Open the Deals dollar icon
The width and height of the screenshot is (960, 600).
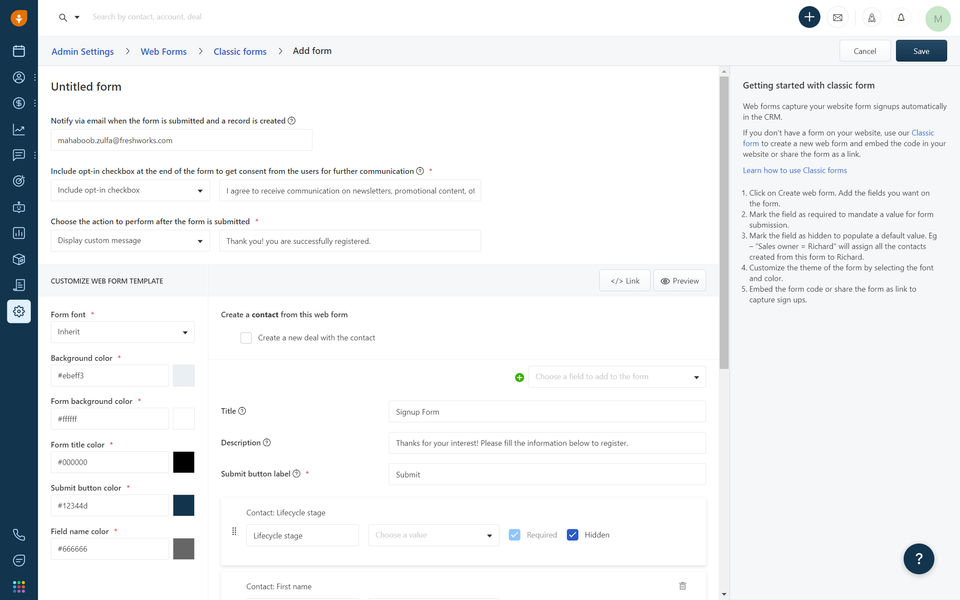19,103
